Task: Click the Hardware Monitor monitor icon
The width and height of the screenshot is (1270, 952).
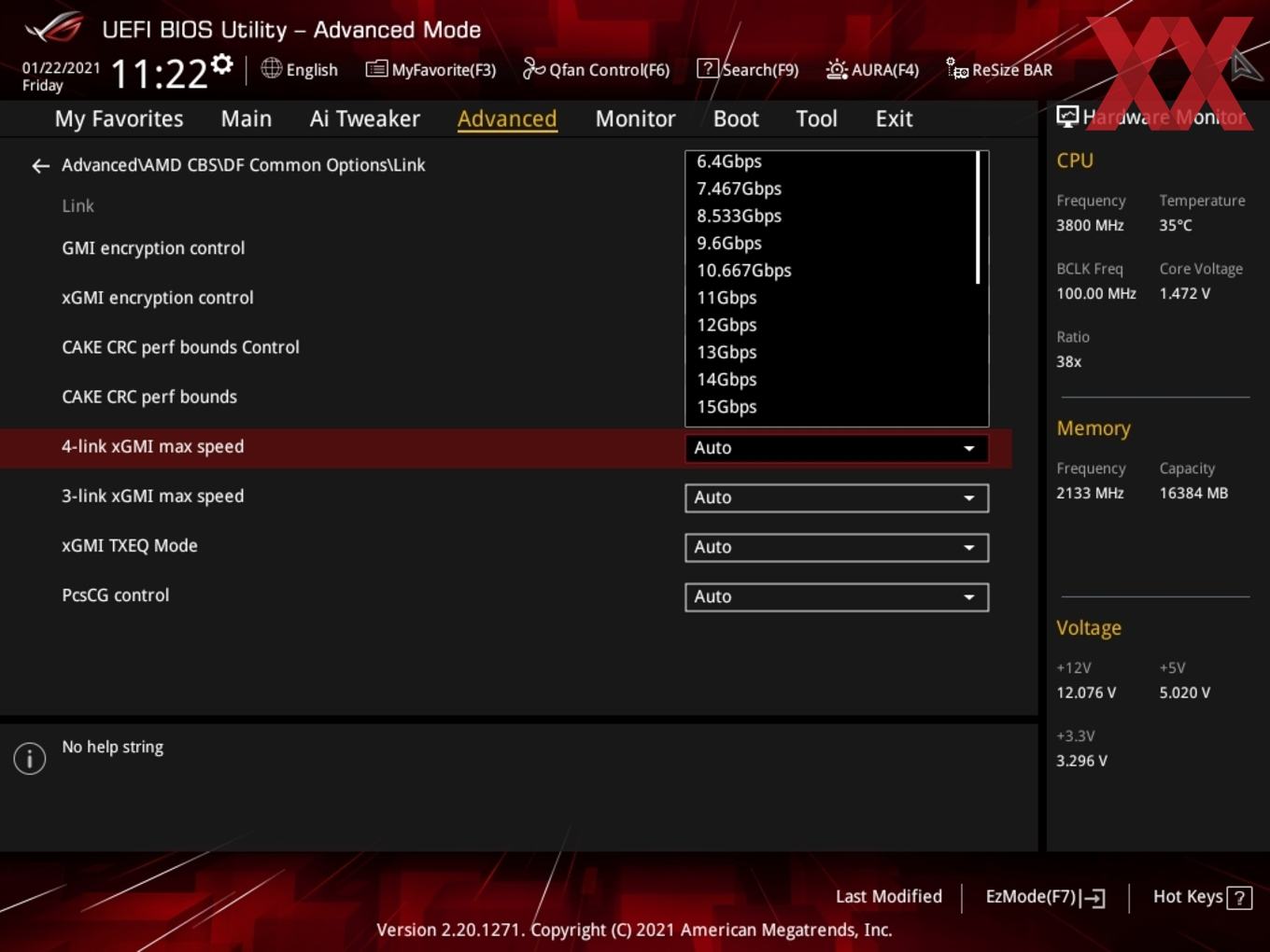Action: click(x=1067, y=117)
